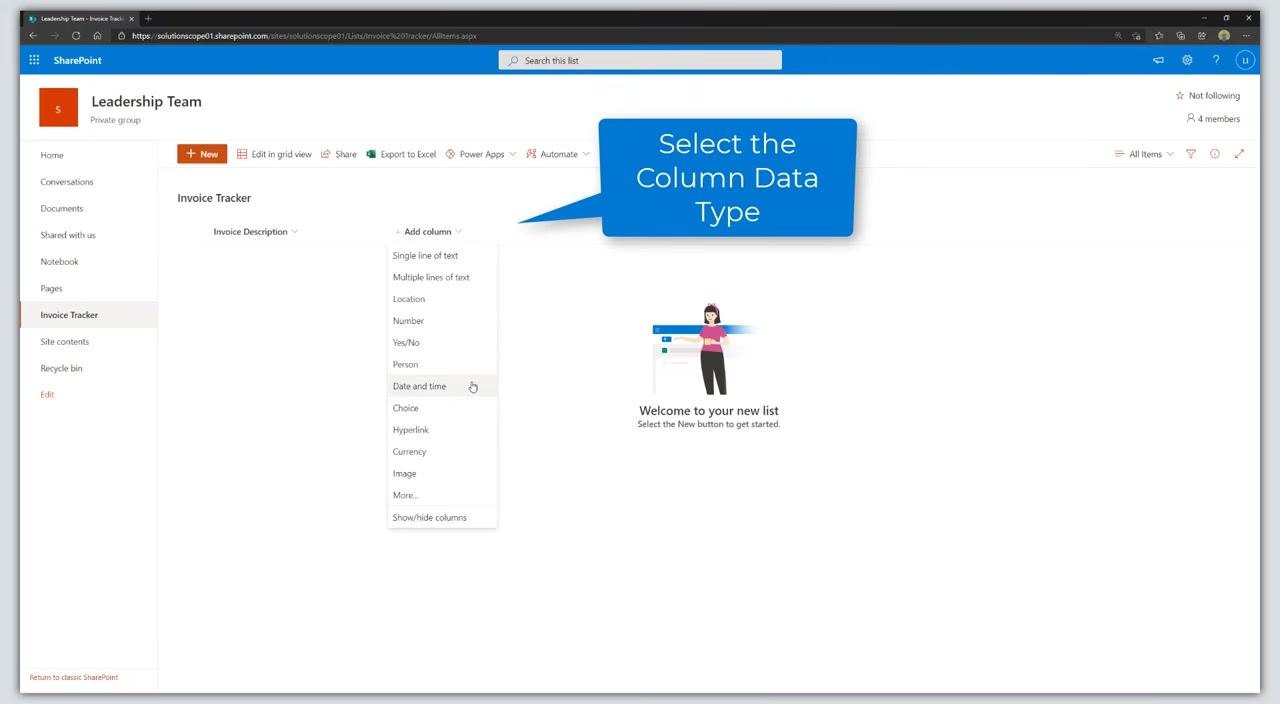The image size is (1280, 704).
Task: Open the Automate dropdown
Action: coord(558,154)
